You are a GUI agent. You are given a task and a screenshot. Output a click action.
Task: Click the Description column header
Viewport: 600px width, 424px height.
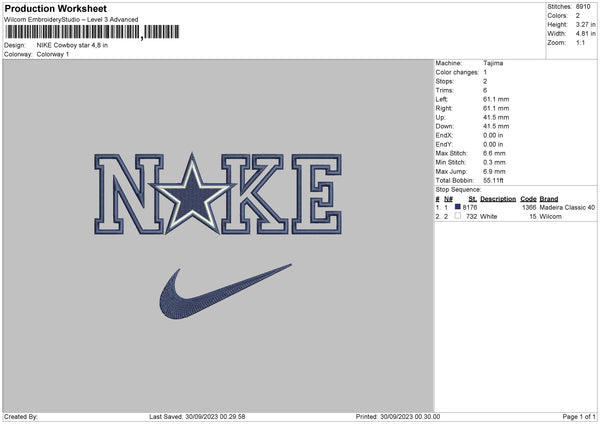(498, 199)
